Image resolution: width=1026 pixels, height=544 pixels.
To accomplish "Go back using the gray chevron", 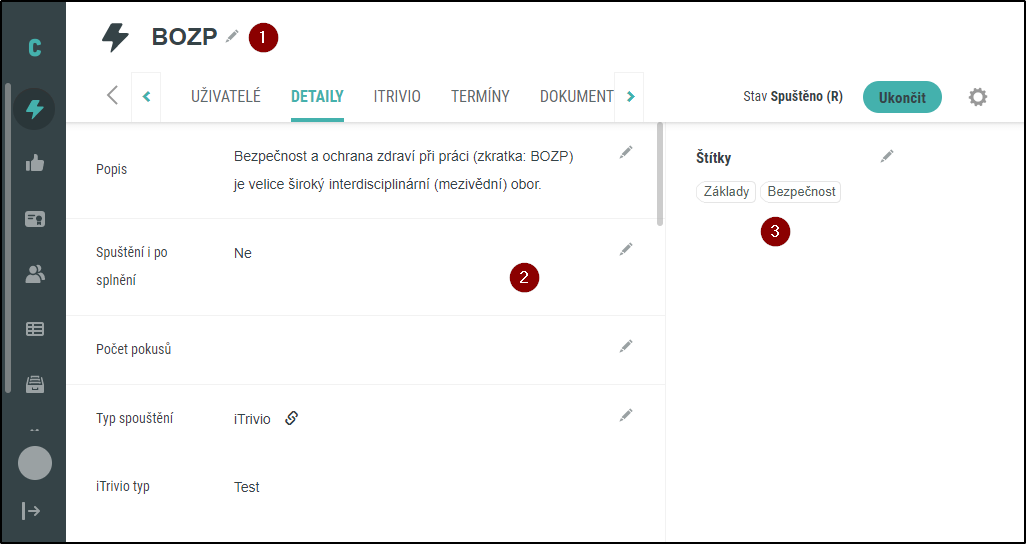I will pyautogui.click(x=113, y=96).
